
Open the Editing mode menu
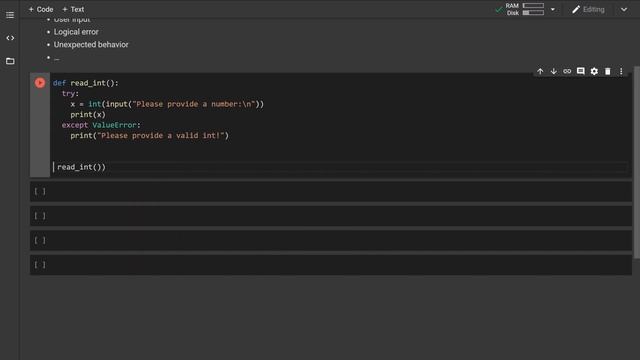(588, 9)
